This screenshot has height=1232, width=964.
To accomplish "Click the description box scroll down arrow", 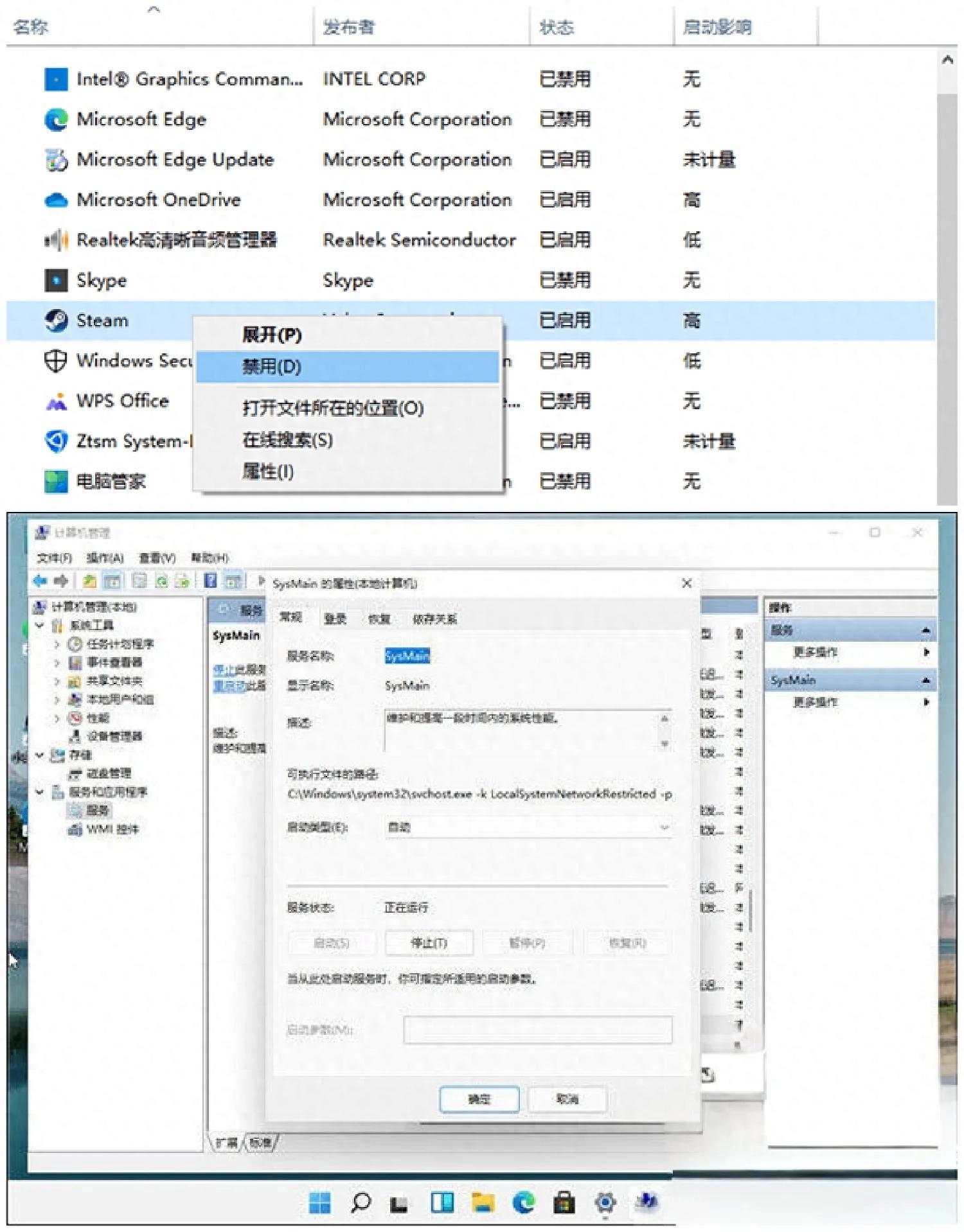I will [665, 744].
